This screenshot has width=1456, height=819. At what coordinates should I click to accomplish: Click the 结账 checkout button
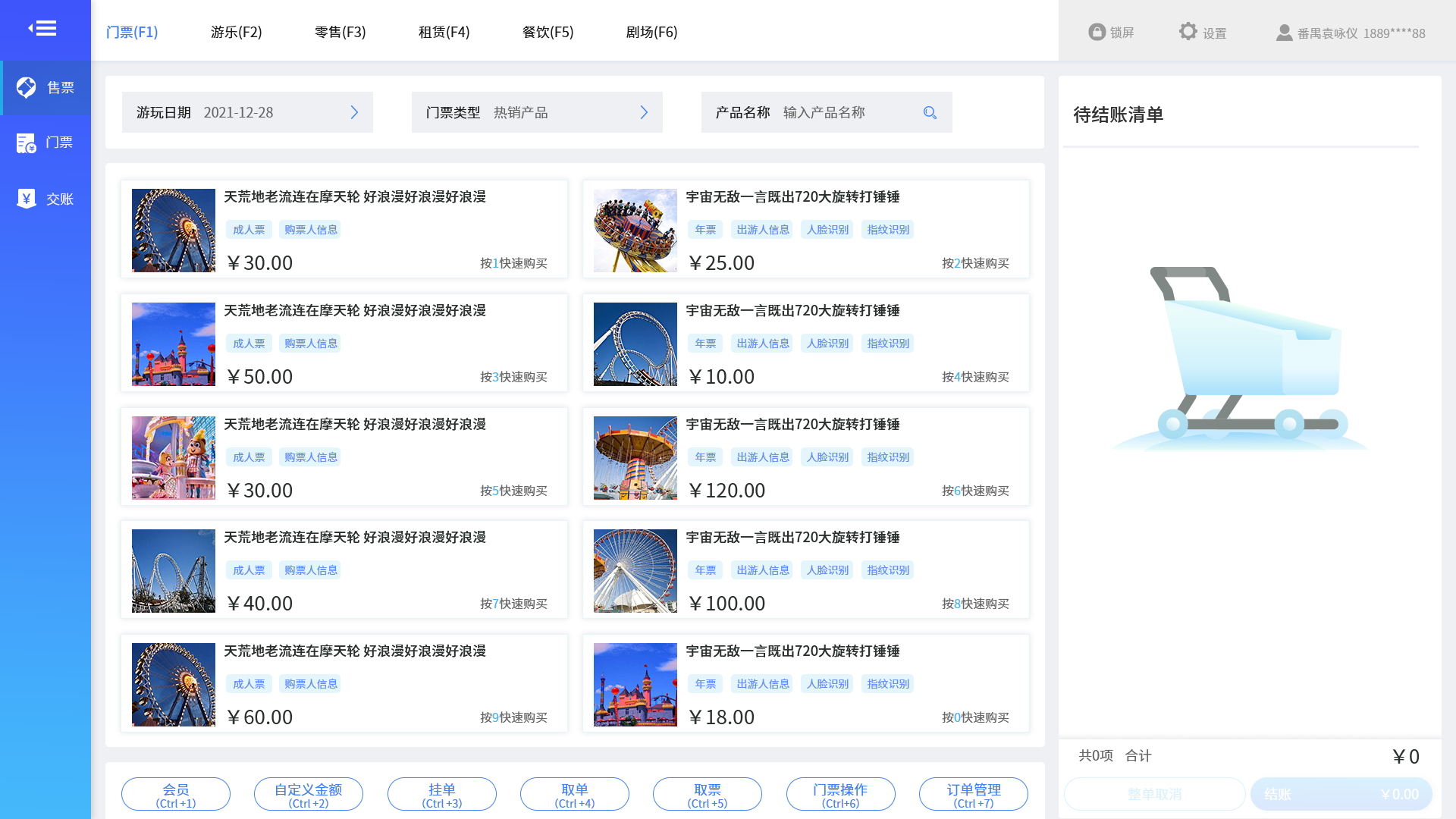pos(1341,794)
